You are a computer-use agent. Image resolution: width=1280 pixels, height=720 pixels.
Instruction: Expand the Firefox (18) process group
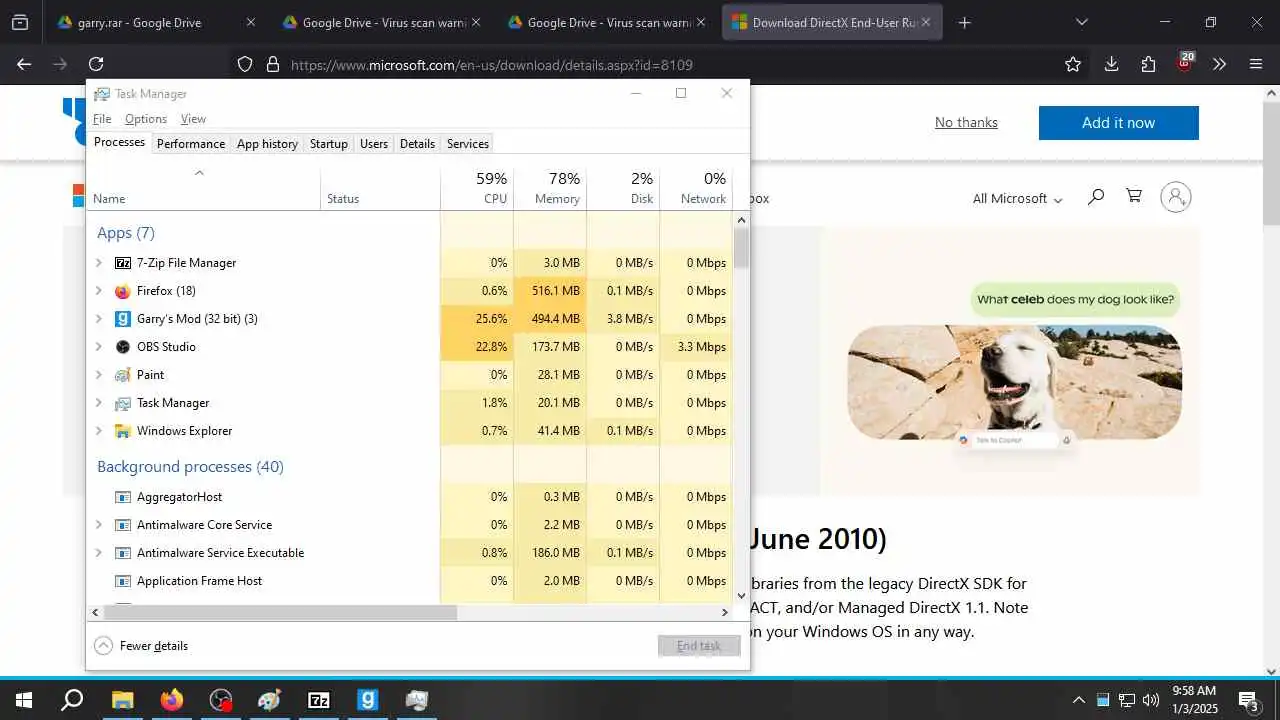click(98, 291)
